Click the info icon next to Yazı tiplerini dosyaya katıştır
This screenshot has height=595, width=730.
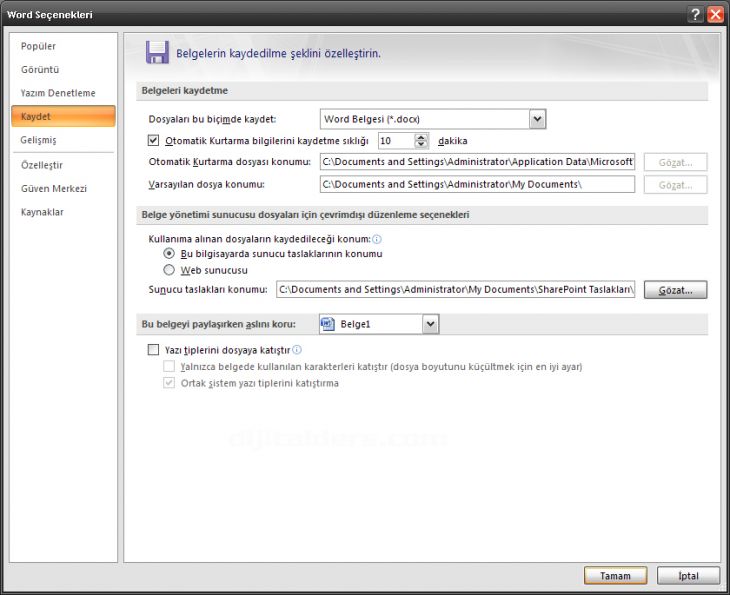click(297, 350)
